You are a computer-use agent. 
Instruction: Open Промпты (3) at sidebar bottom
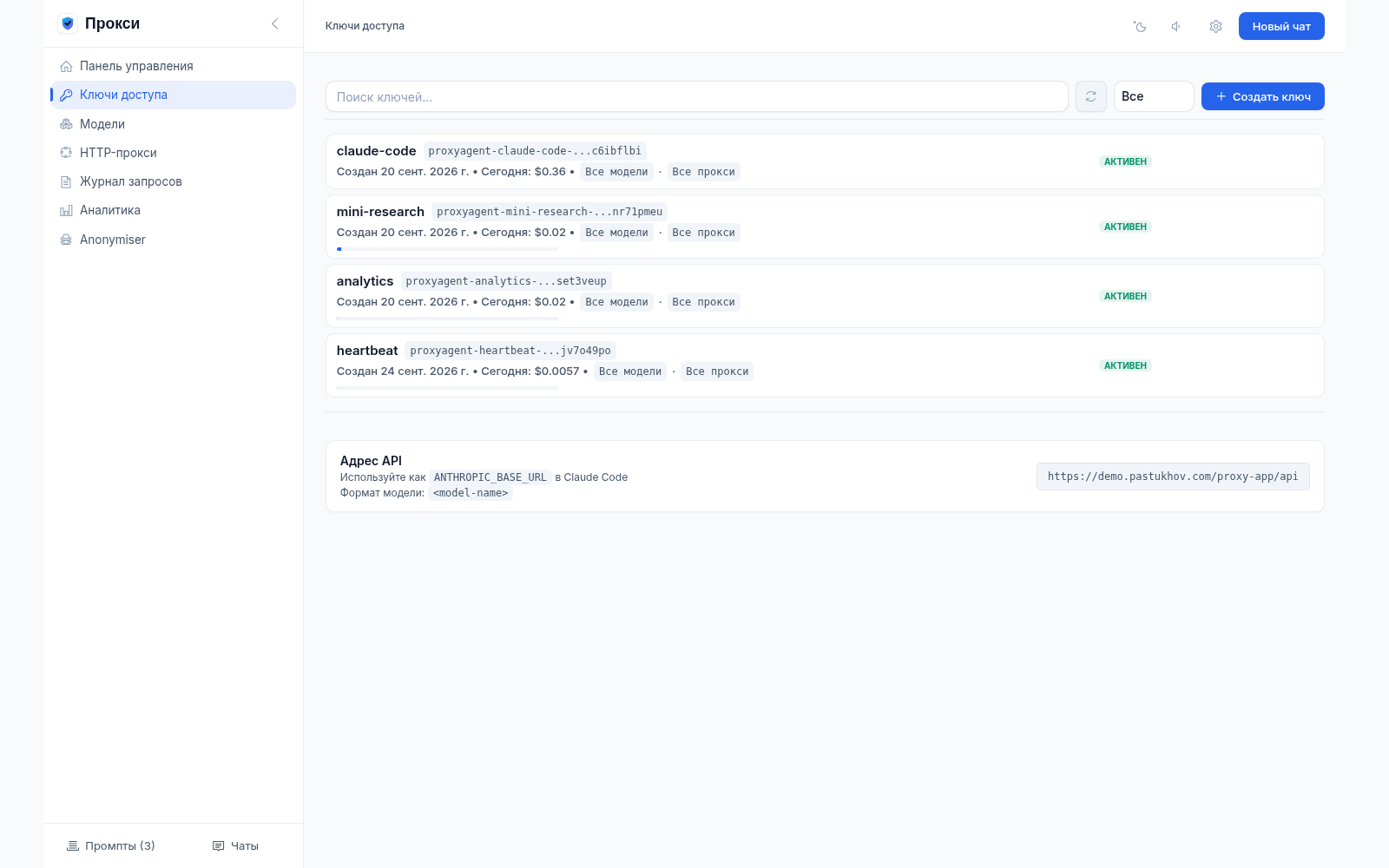point(111,845)
